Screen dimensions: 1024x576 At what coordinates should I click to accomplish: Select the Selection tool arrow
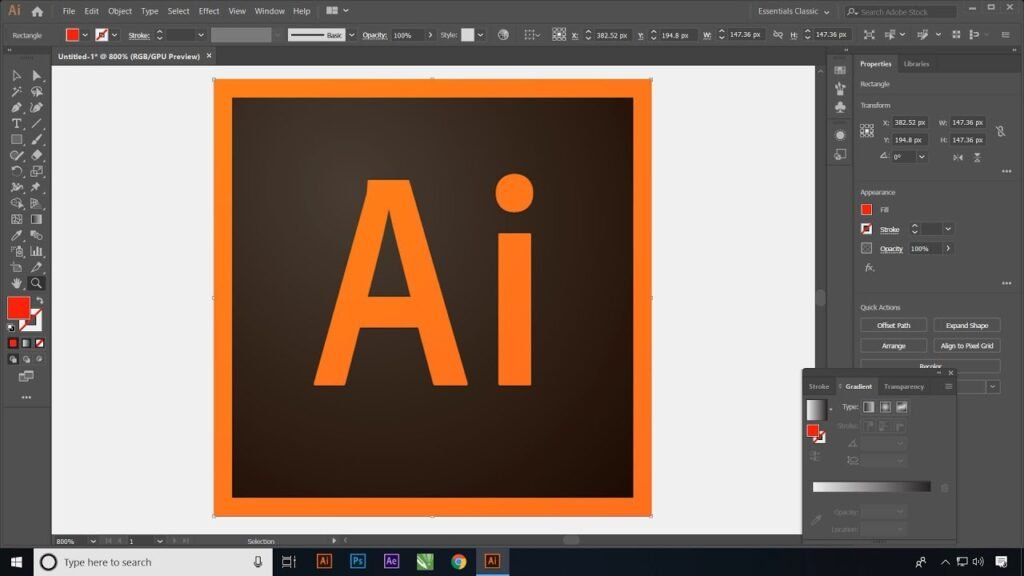click(x=16, y=76)
